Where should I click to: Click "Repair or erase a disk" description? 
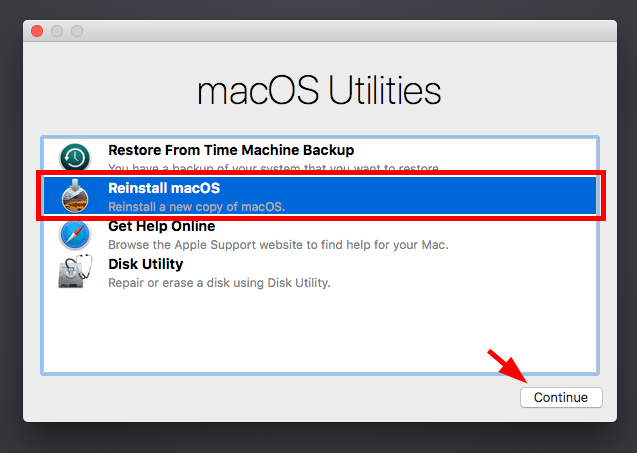[x=219, y=283]
